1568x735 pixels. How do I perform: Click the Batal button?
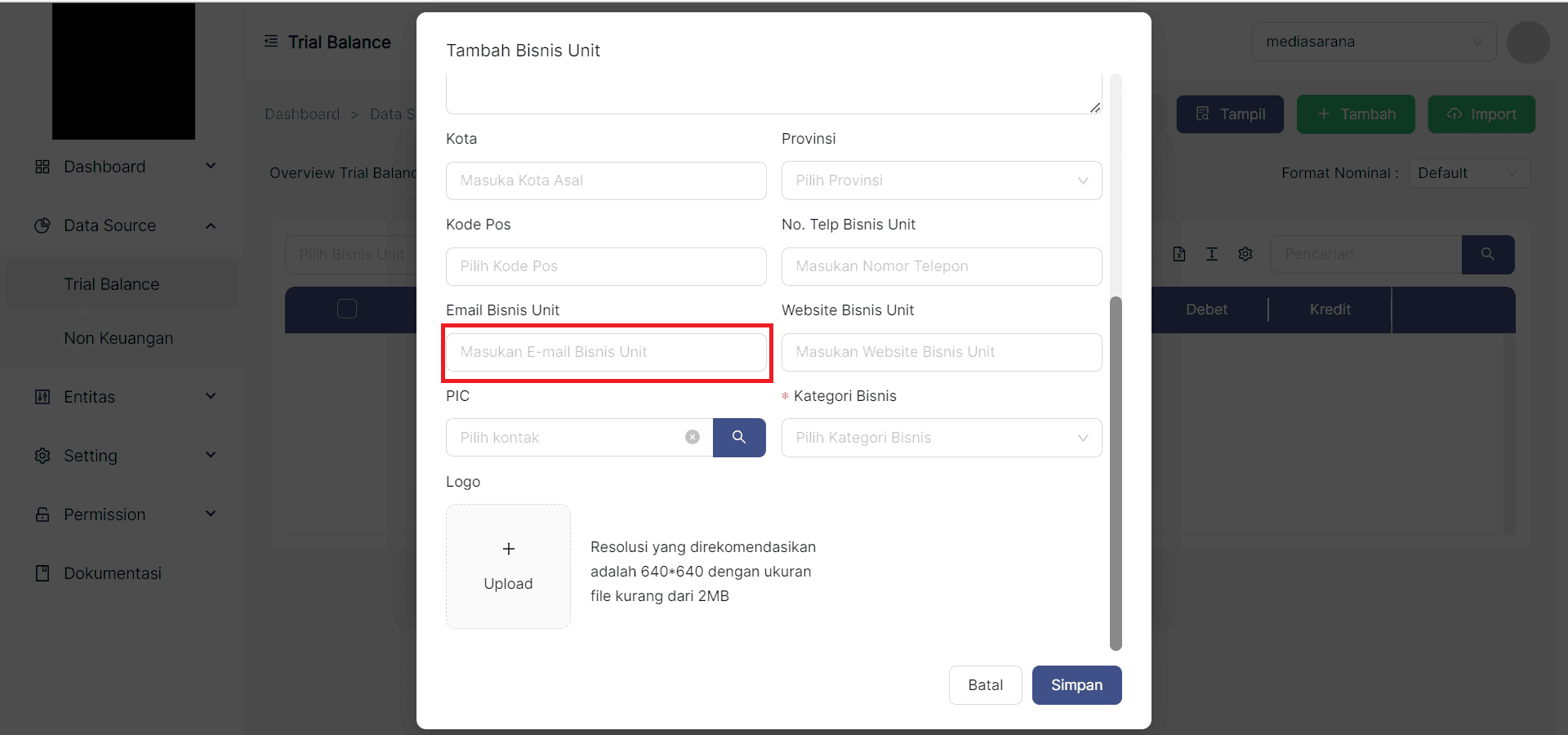(x=985, y=685)
